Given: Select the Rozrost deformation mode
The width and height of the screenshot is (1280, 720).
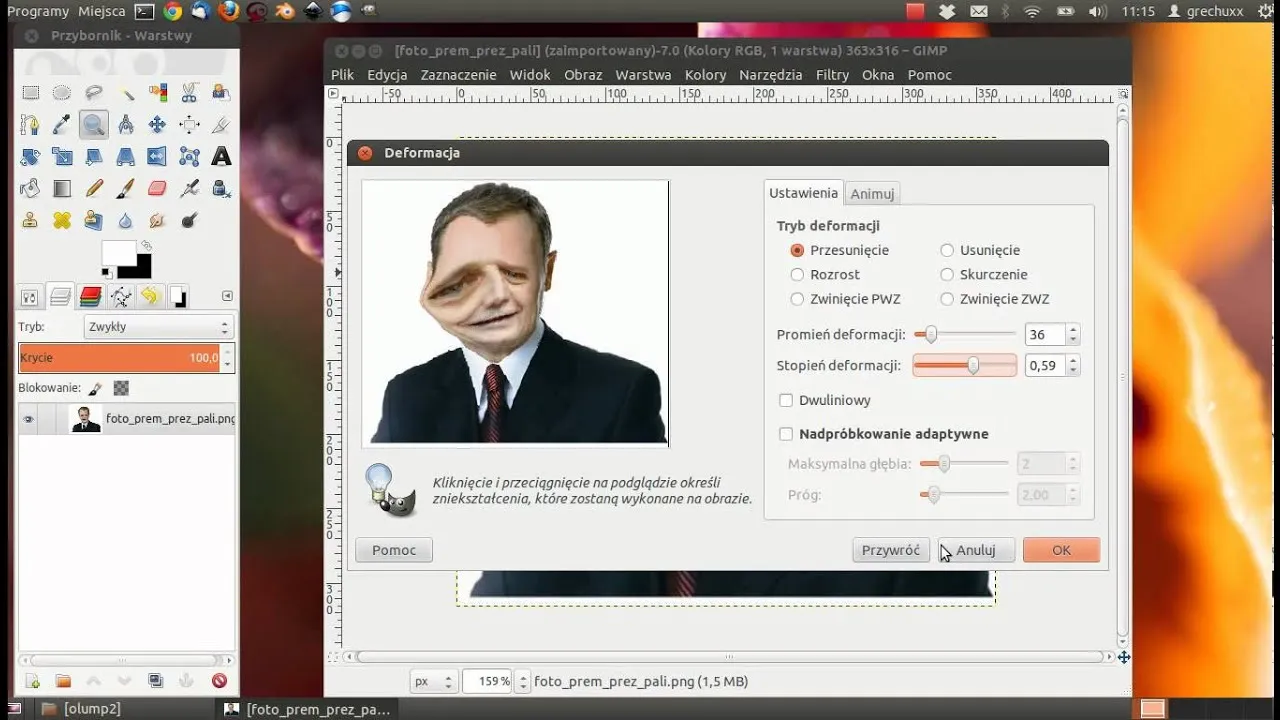Looking at the screenshot, I should click(797, 275).
